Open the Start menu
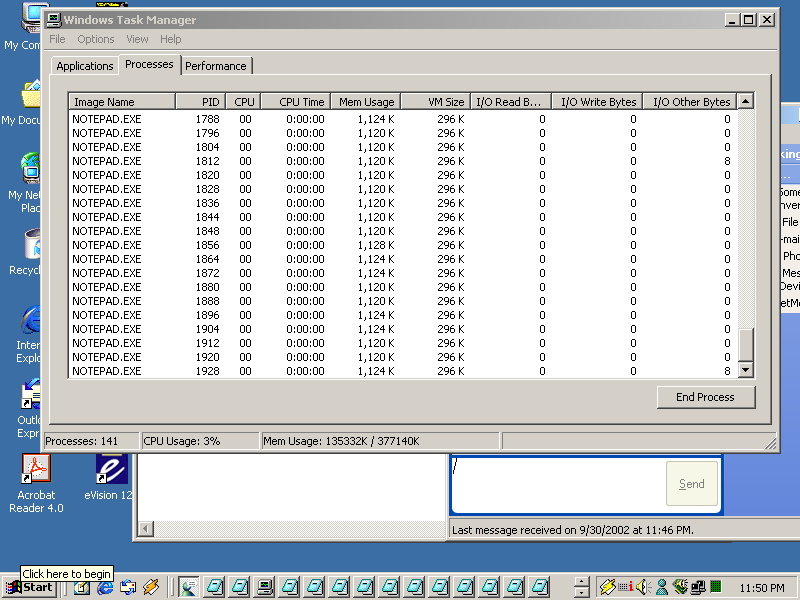The image size is (800, 600). click(x=30, y=587)
